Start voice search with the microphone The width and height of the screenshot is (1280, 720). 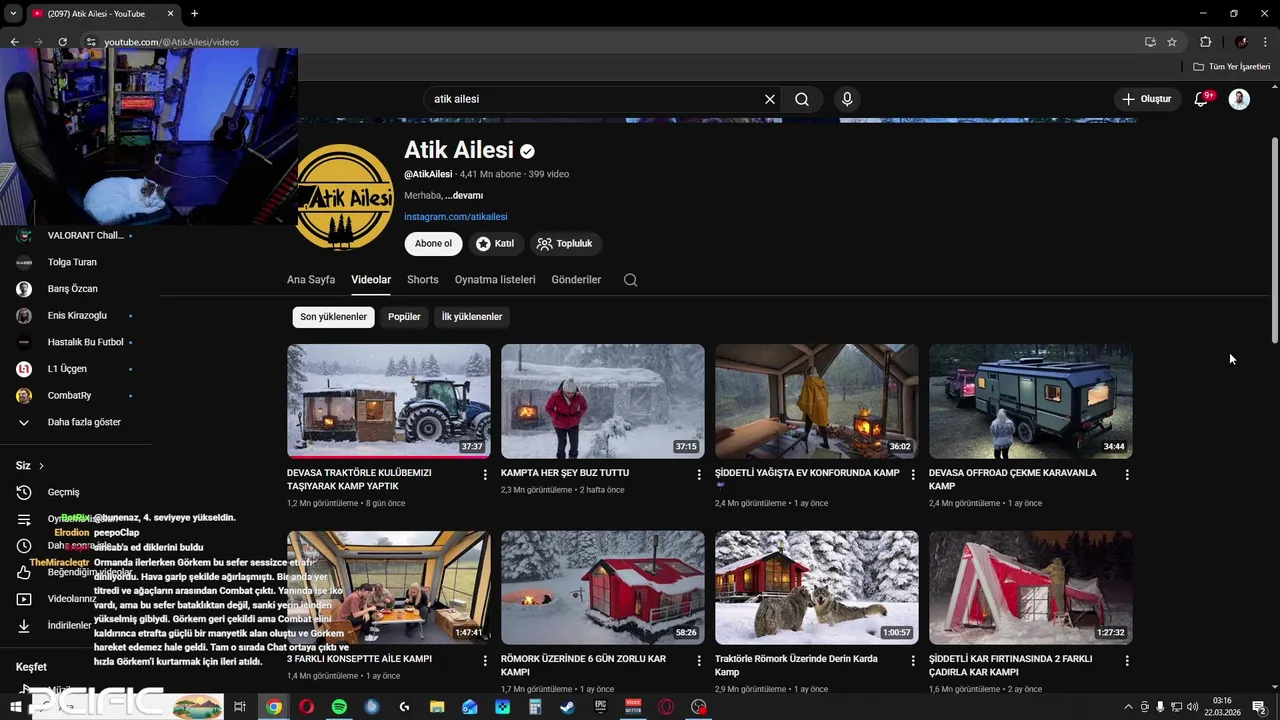[x=847, y=99]
